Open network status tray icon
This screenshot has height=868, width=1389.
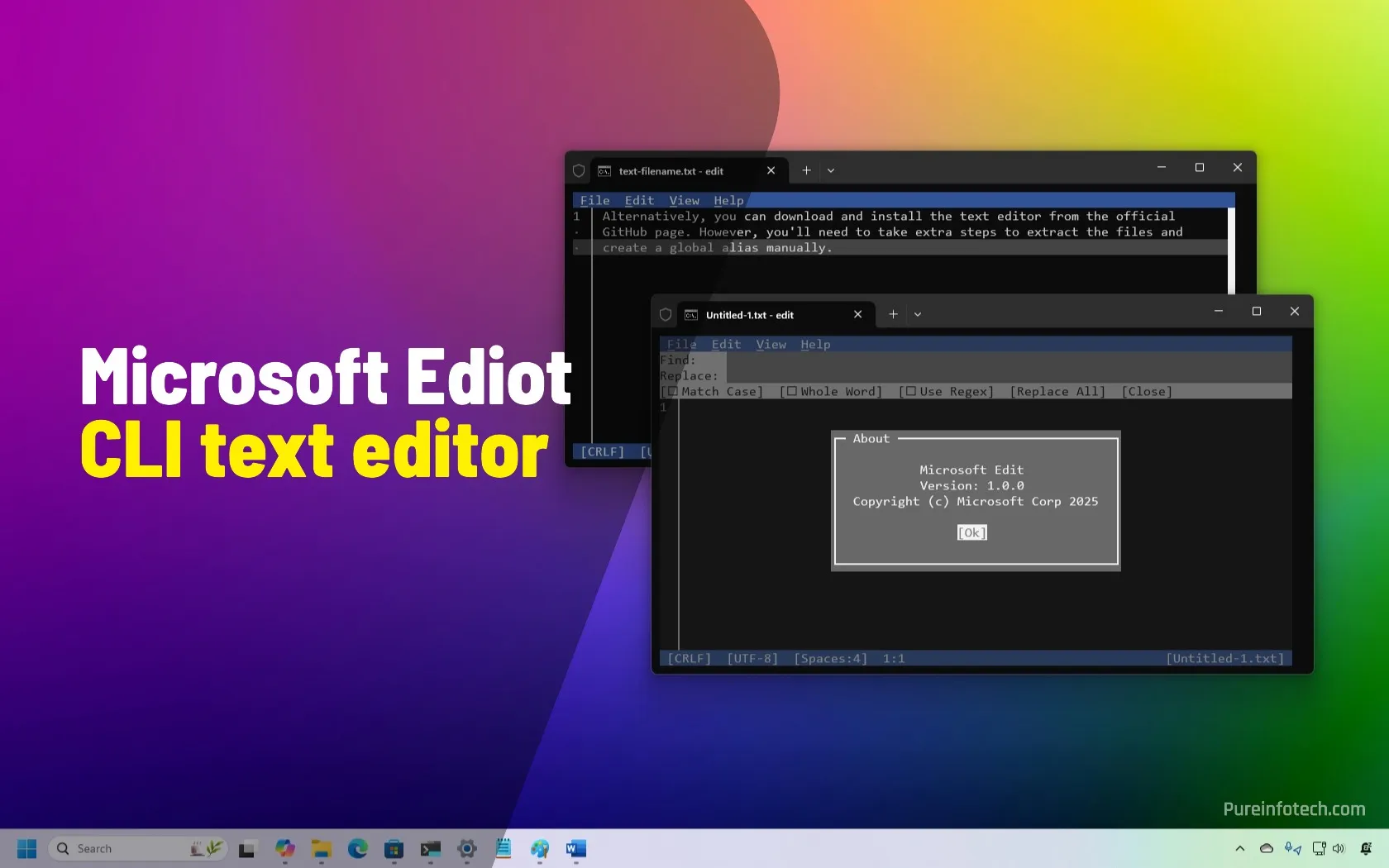click(1320, 849)
